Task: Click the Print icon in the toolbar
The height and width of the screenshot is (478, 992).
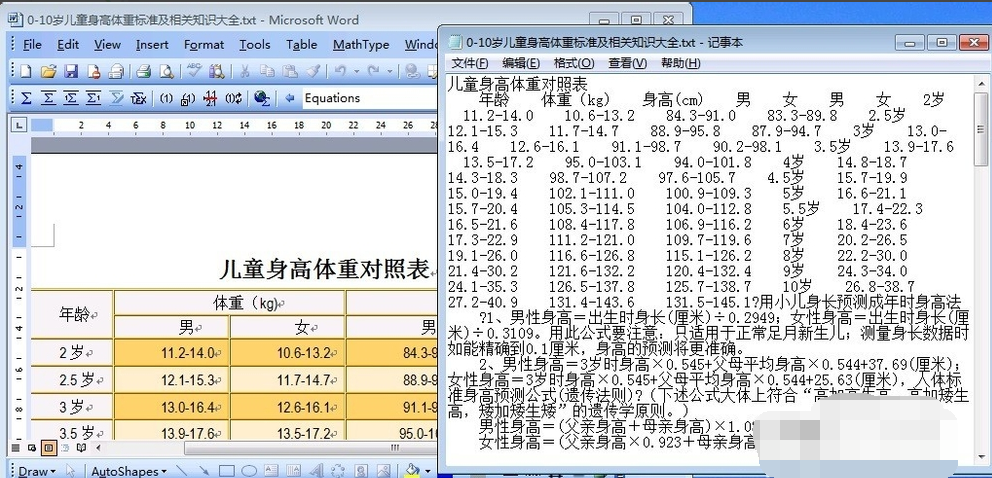Action: [x=143, y=71]
